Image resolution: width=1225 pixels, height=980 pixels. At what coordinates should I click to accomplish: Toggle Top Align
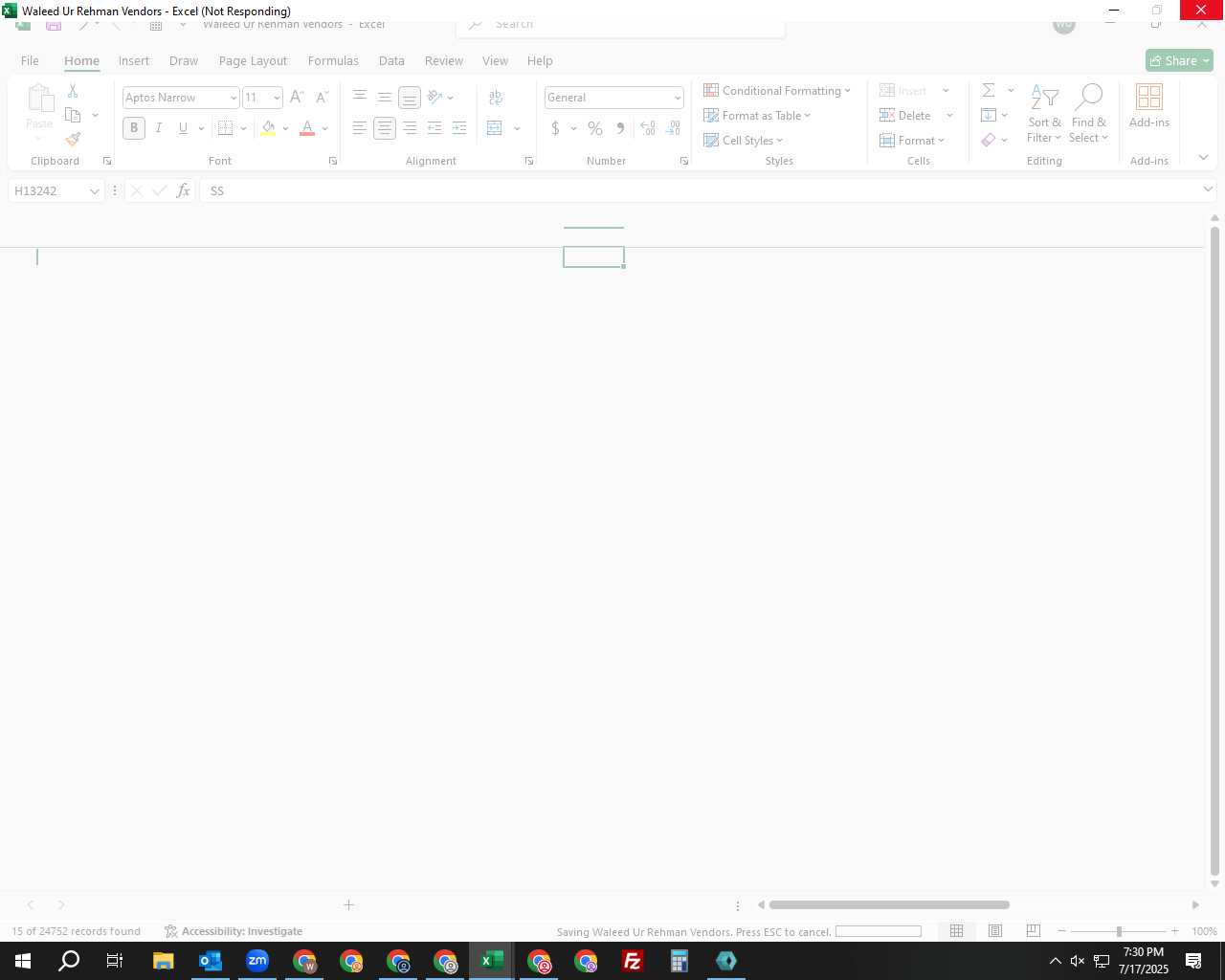[x=360, y=97]
